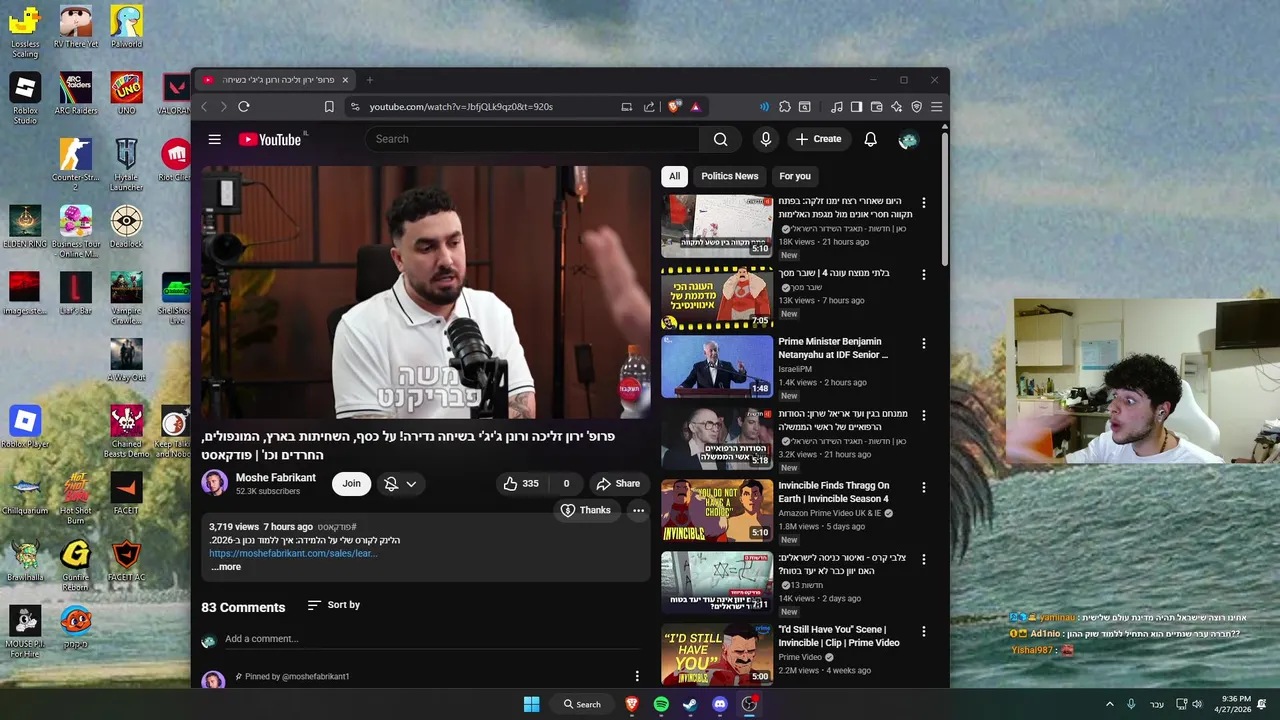Dislike the video with thumbs-down
This screenshot has width=1280, height=720.
[565, 483]
